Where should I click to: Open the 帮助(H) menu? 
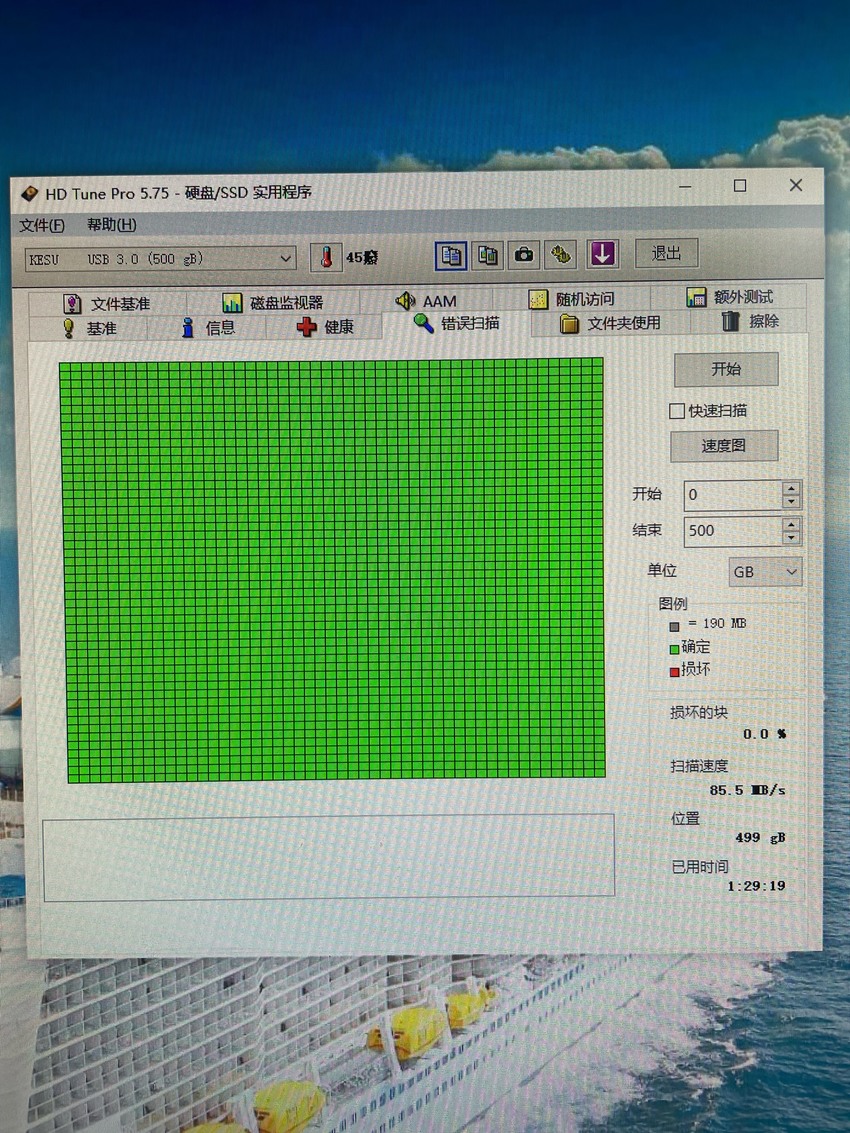(111, 225)
